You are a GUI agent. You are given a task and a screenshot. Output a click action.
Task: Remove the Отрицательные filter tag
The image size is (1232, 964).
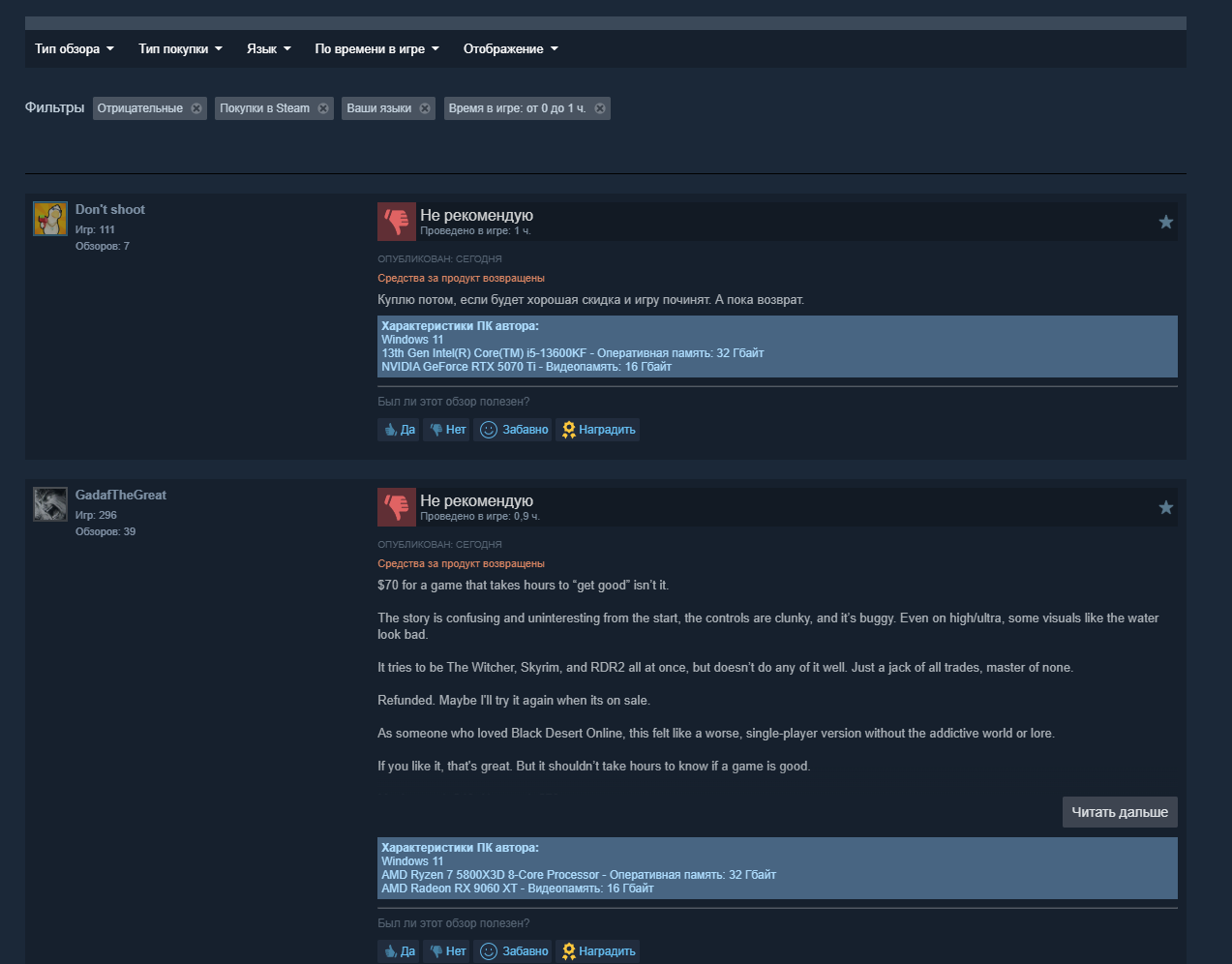pyautogui.click(x=196, y=108)
